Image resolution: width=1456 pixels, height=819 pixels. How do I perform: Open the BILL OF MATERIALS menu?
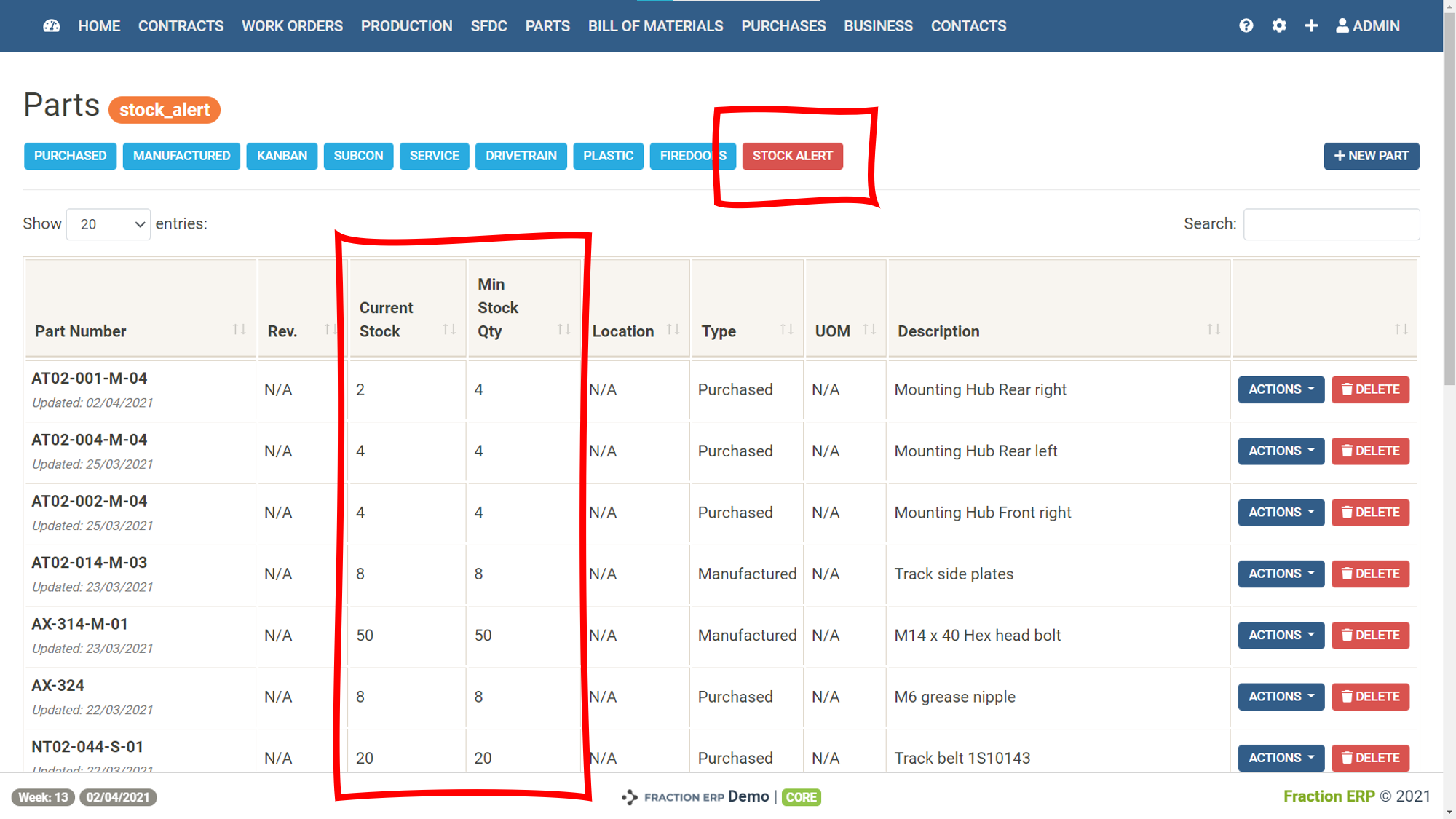click(x=655, y=26)
